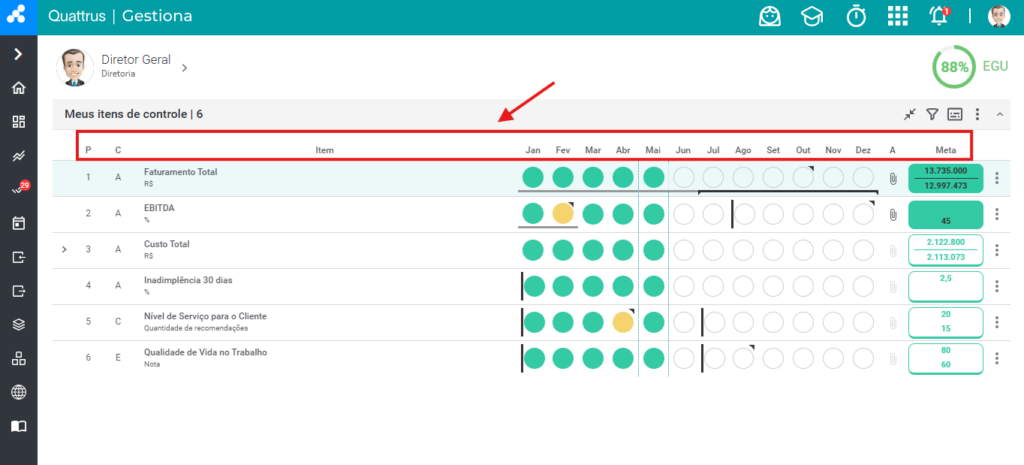
Task: Open the graduation cap training icon
Action: click(x=812, y=16)
